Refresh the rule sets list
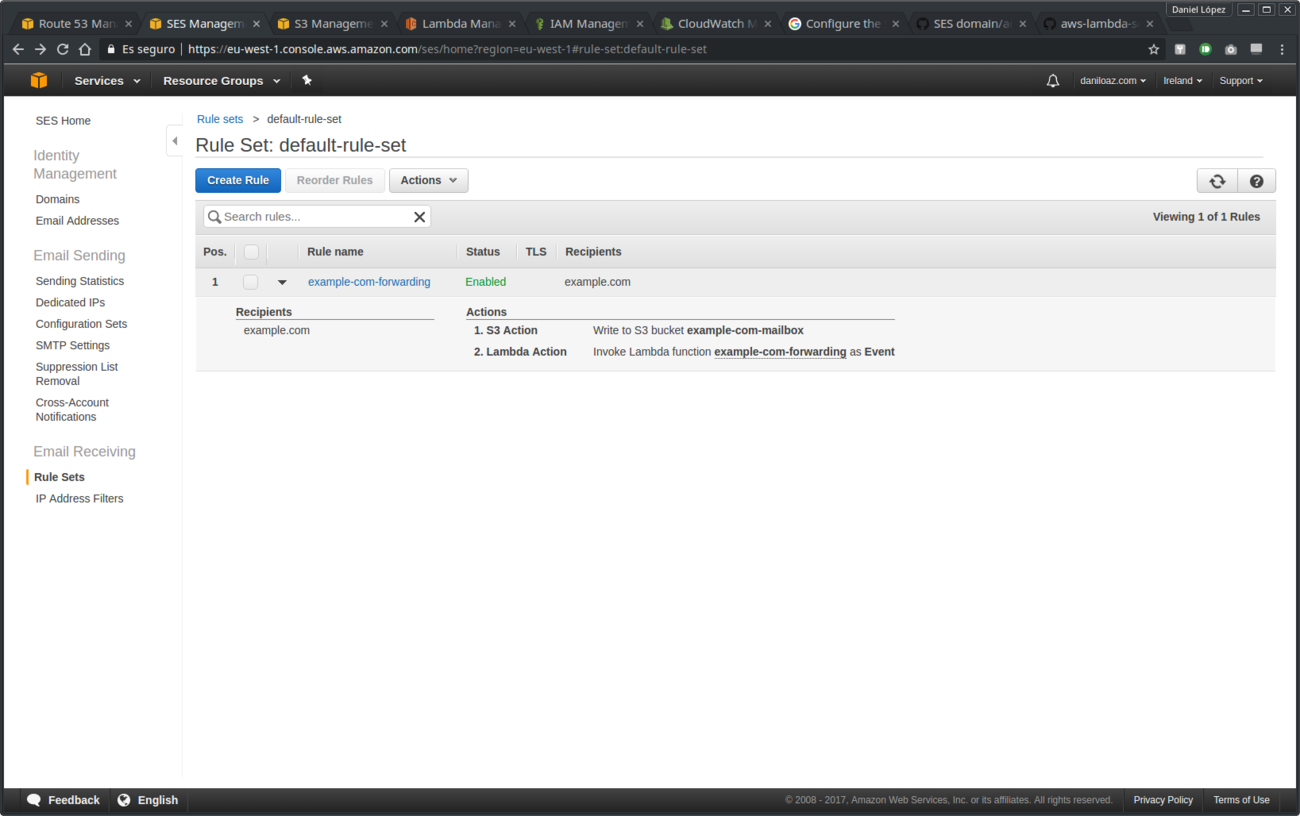The image size is (1300, 816). tap(1217, 180)
